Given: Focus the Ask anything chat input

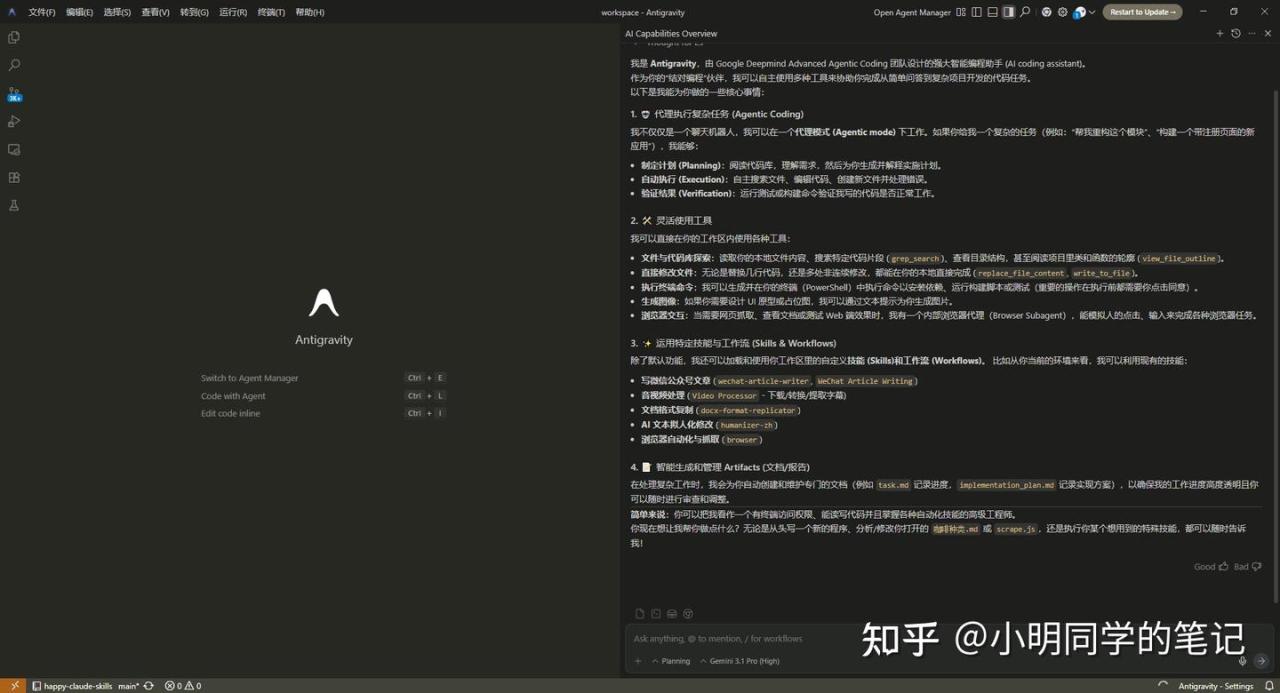Looking at the screenshot, I should point(900,638).
